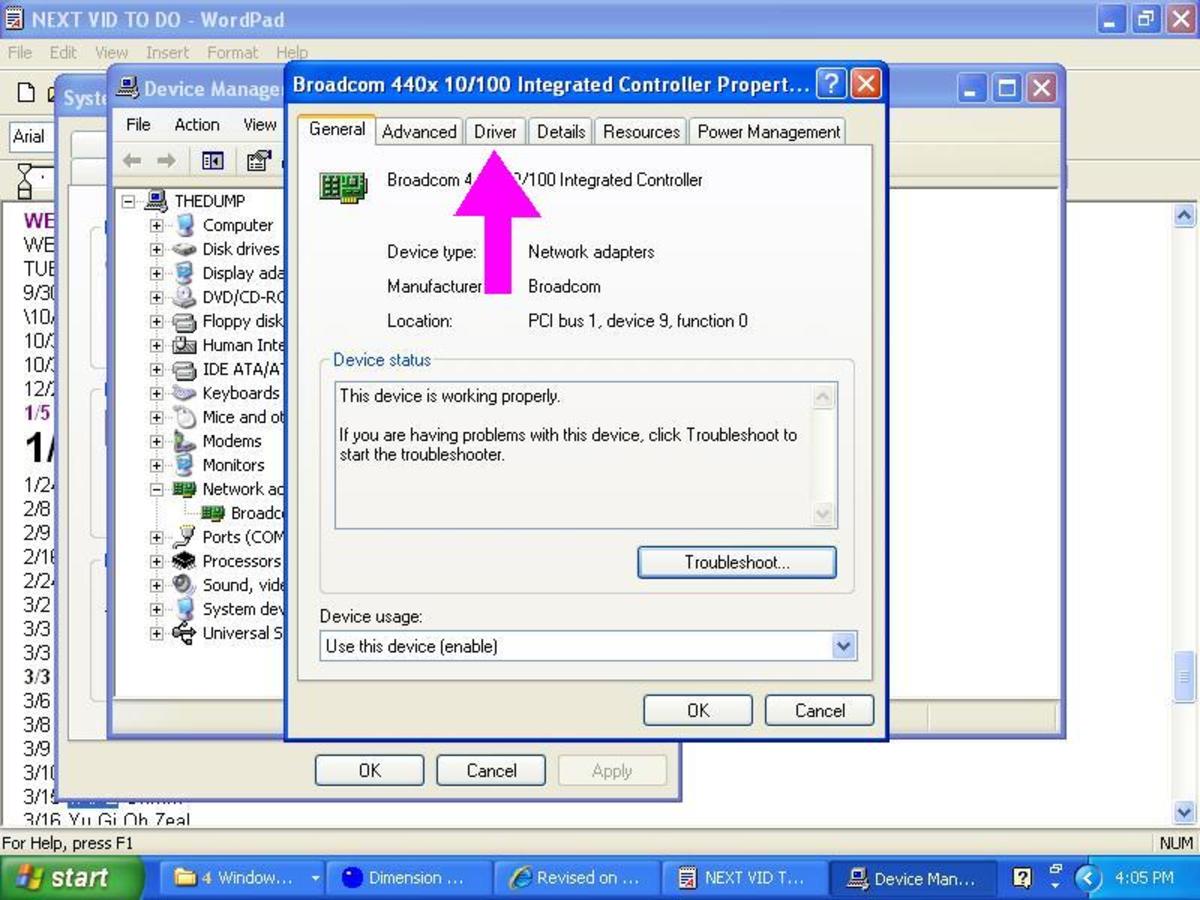
Task: Click the Troubleshoot button
Action: (x=736, y=562)
